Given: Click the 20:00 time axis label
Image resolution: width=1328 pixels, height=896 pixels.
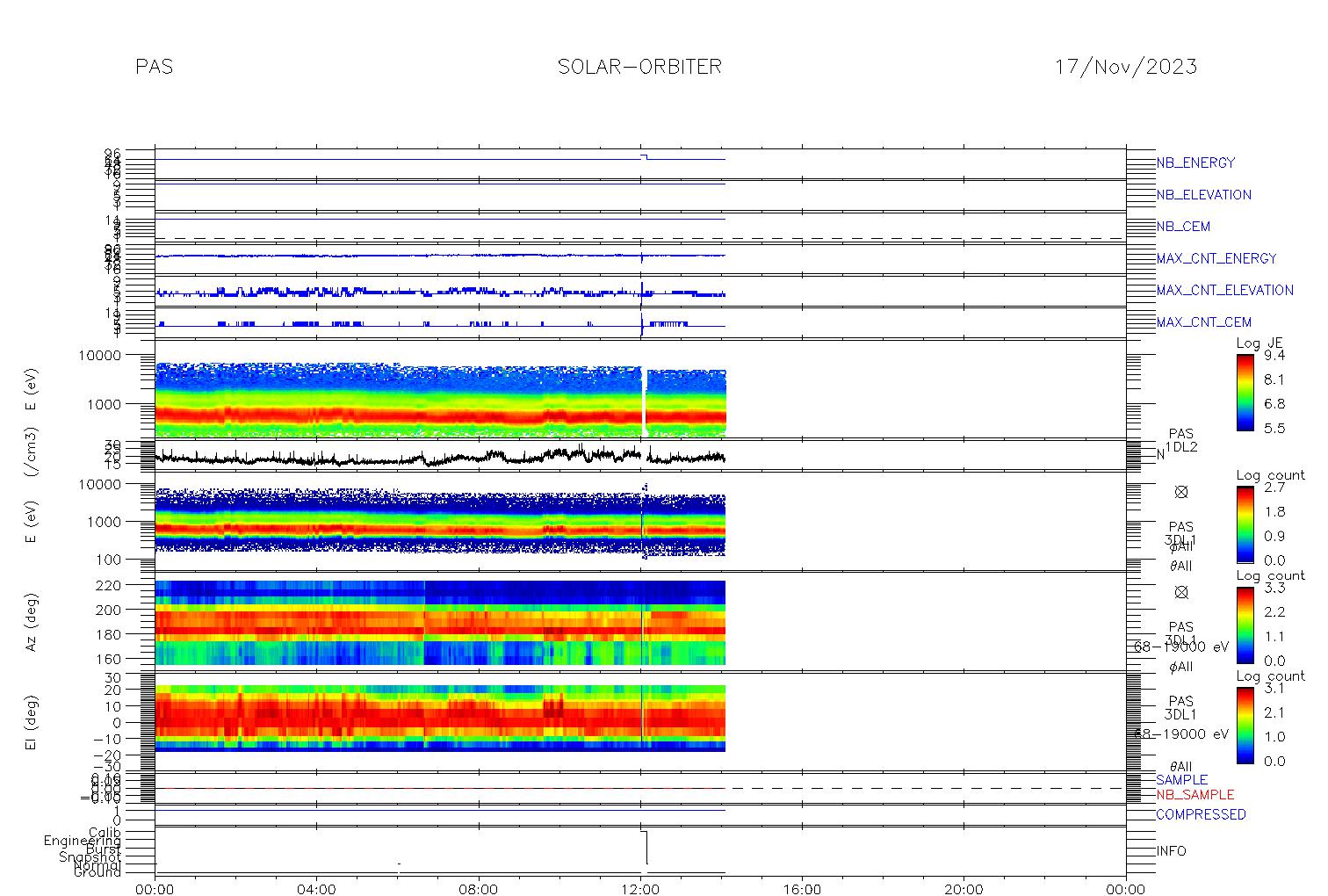Looking at the screenshot, I should [x=964, y=889].
